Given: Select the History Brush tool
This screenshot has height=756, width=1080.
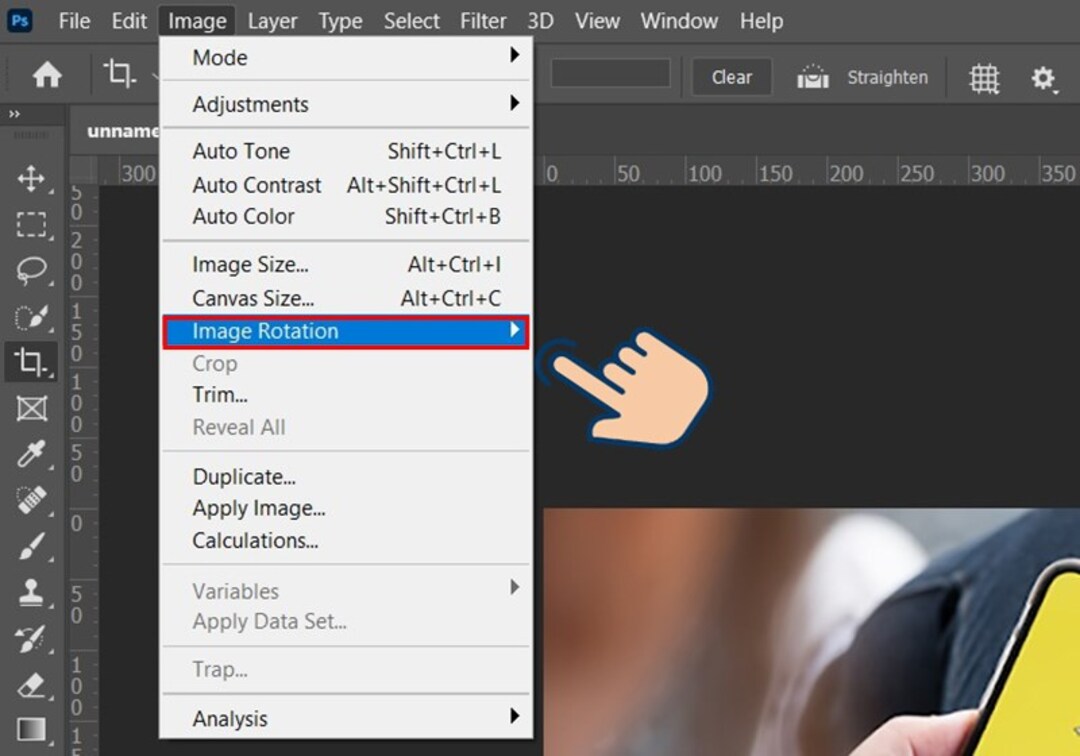Looking at the screenshot, I should pos(31,639).
